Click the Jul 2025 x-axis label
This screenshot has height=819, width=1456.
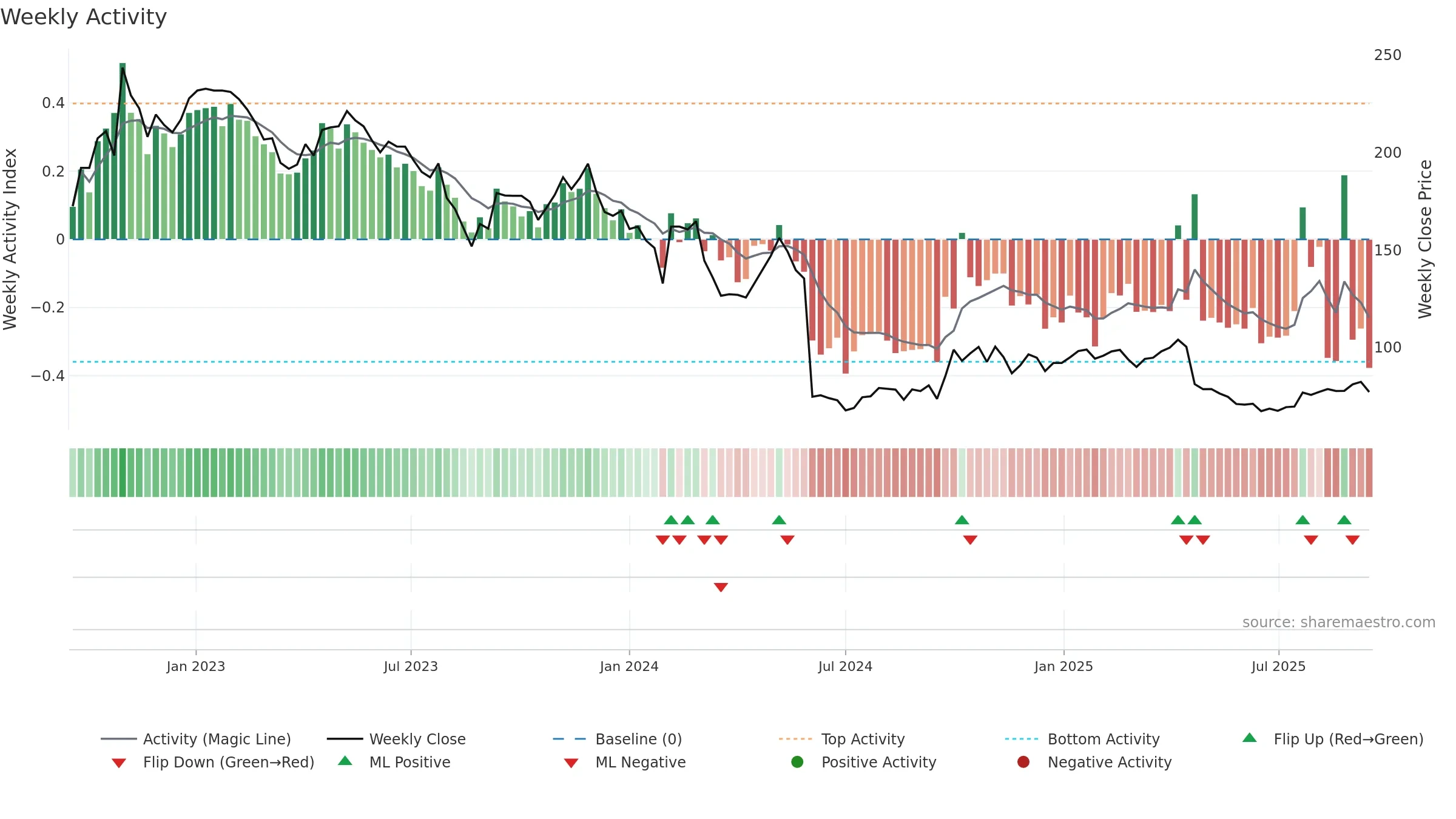[1278, 666]
